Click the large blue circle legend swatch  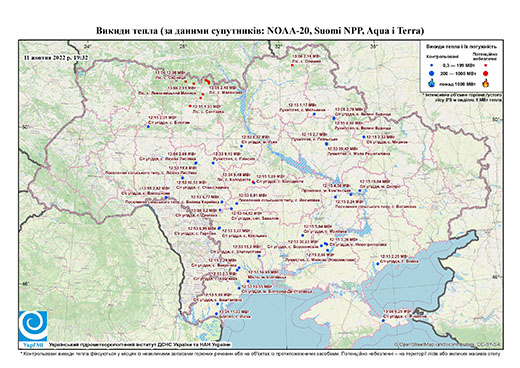pyautogui.click(x=432, y=73)
